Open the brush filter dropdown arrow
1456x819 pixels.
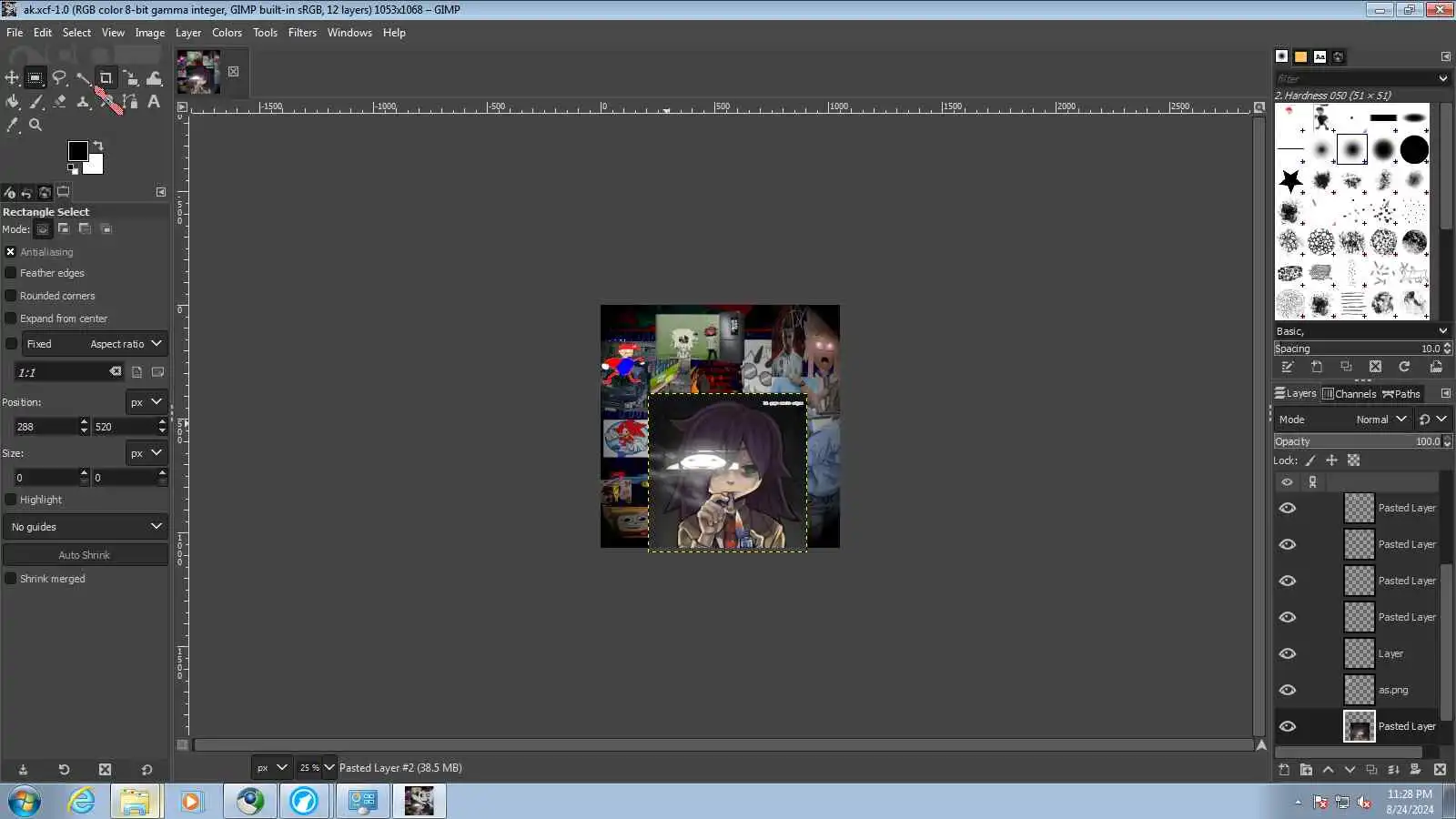click(1442, 79)
